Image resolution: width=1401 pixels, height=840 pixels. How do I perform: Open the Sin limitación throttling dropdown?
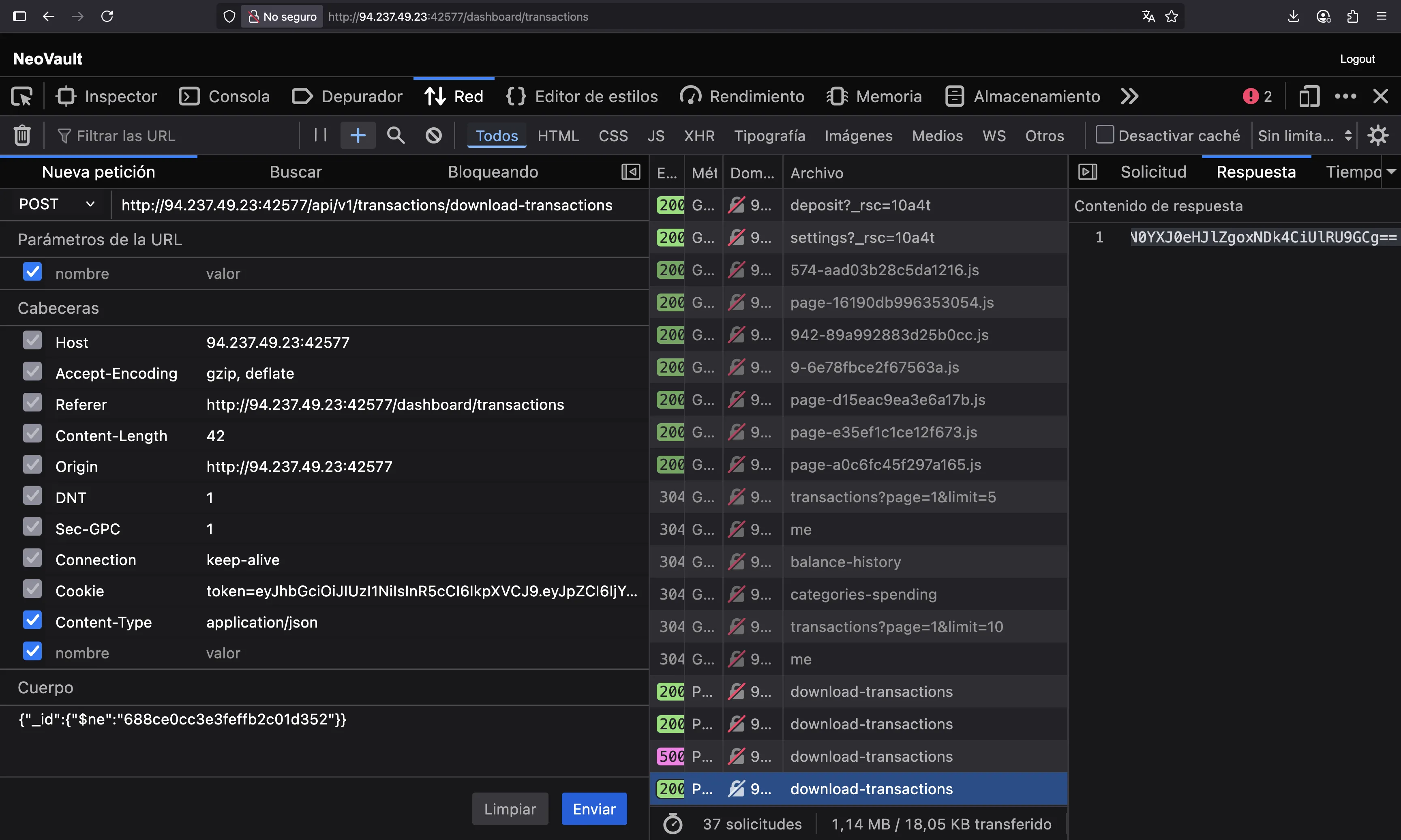click(1305, 136)
